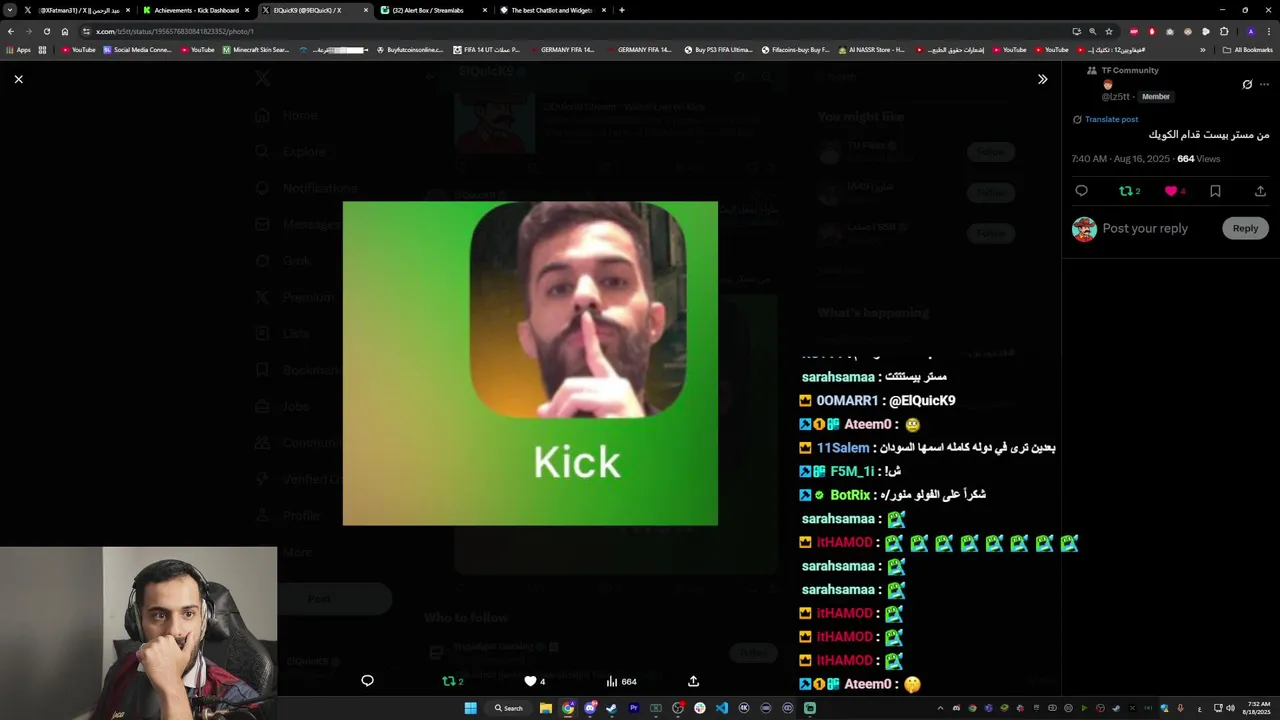
Task: Switch to the @XFatman31 X tab
Action: [77, 10]
